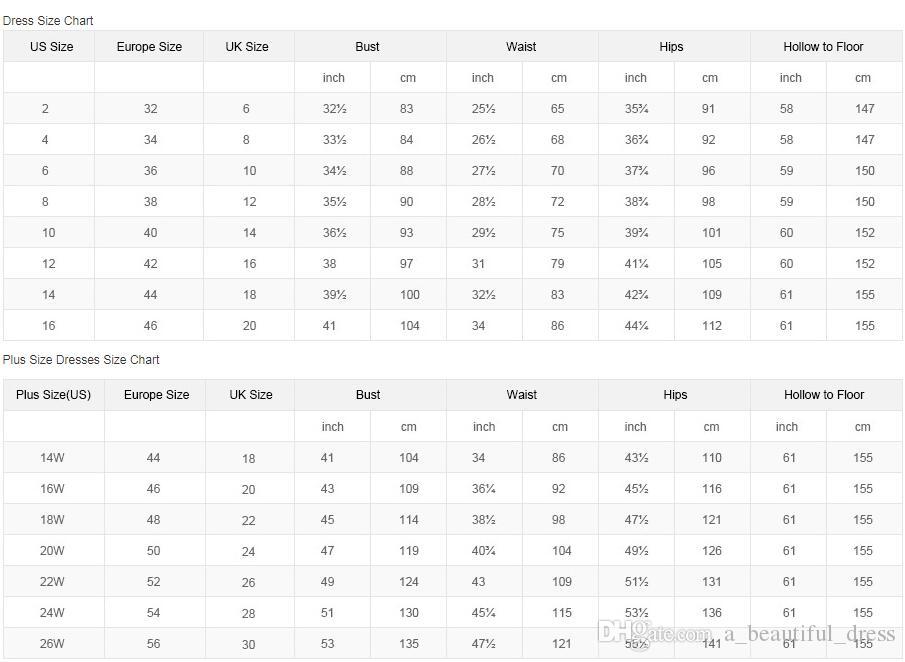Click the US size 16 cell
The image size is (905, 662).
coord(48,326)
